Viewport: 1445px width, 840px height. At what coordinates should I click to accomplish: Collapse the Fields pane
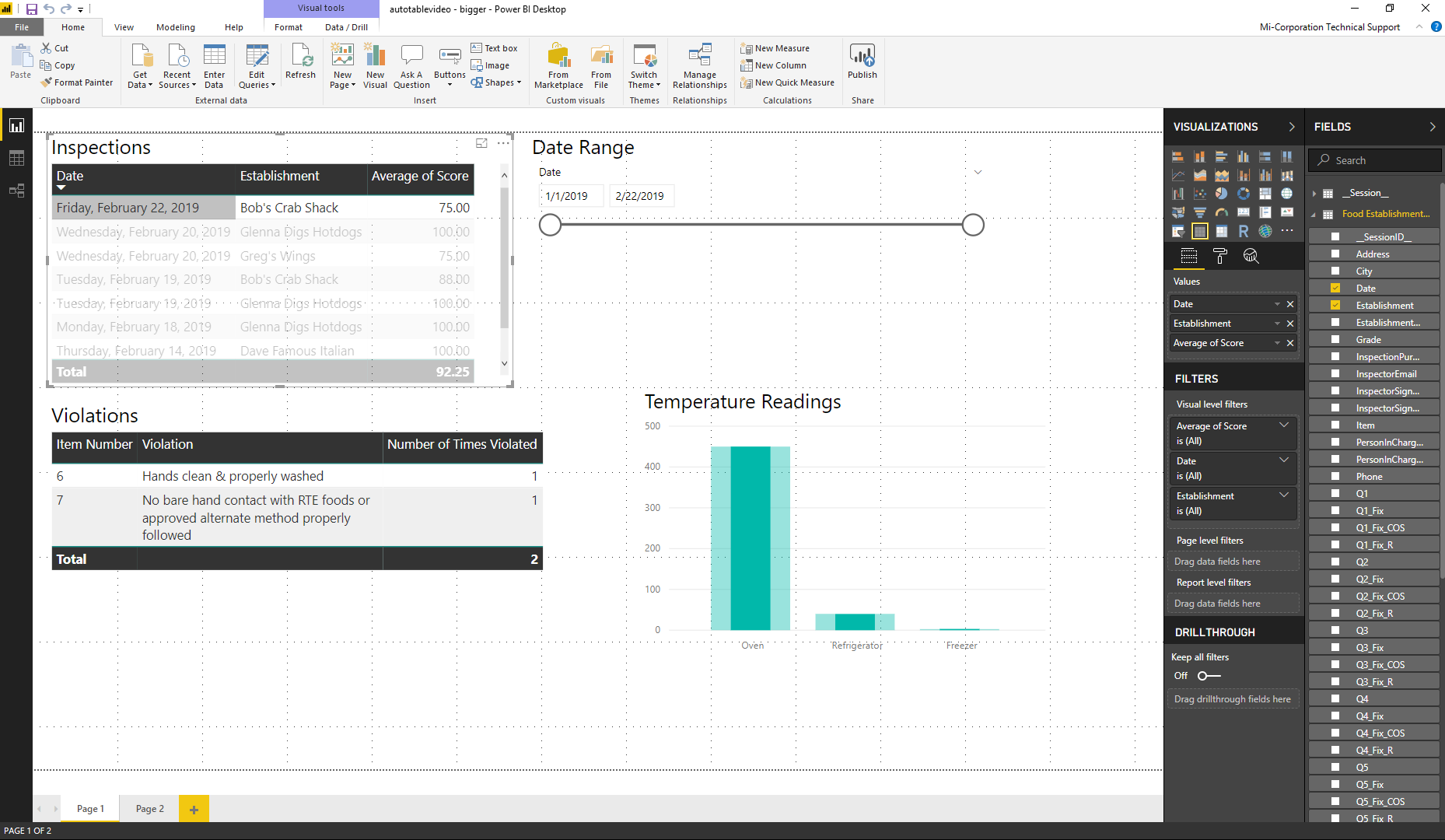pyautogui.click(x=1433, y=127)
